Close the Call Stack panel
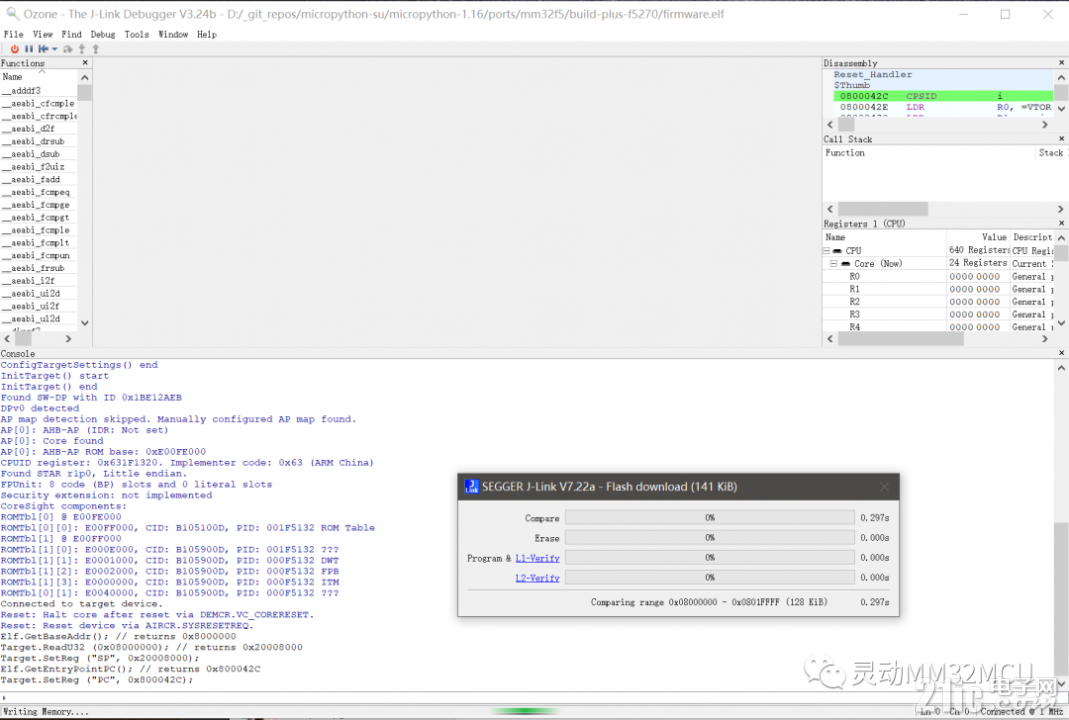 click(1062, 139)
